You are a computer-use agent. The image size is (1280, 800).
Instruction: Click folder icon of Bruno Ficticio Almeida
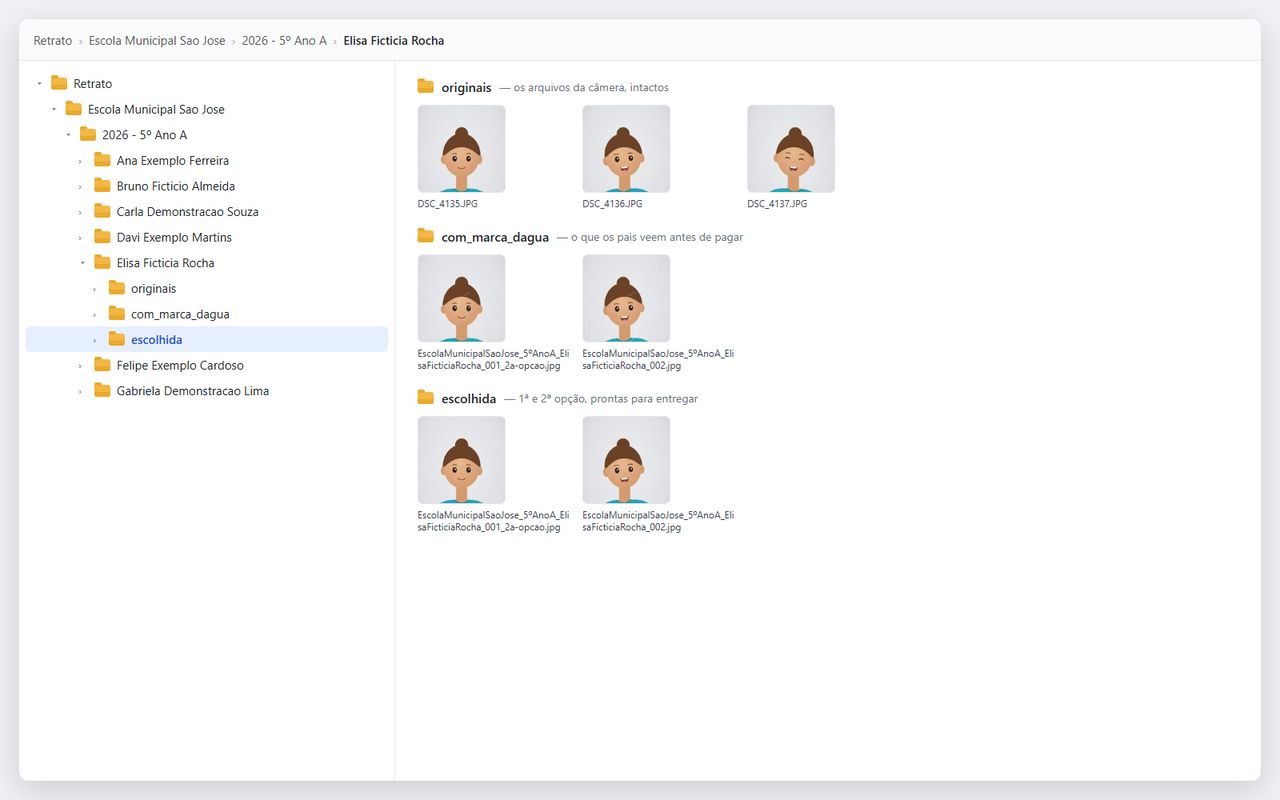(102, 186)
